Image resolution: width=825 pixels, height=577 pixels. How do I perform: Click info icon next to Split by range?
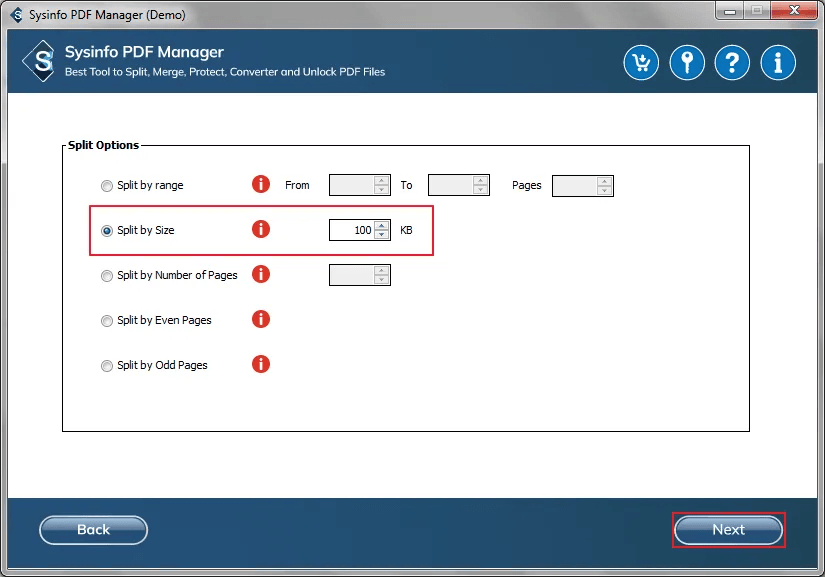(260, 184)
